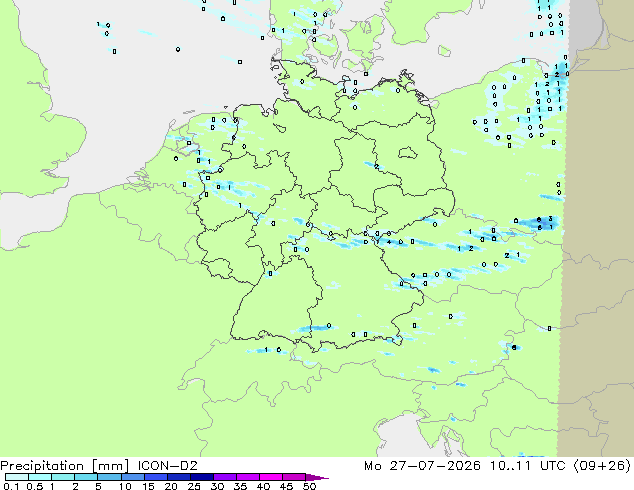Select the 45–50 mm legend swatch

pyautogui.click(x=293, y=477)
